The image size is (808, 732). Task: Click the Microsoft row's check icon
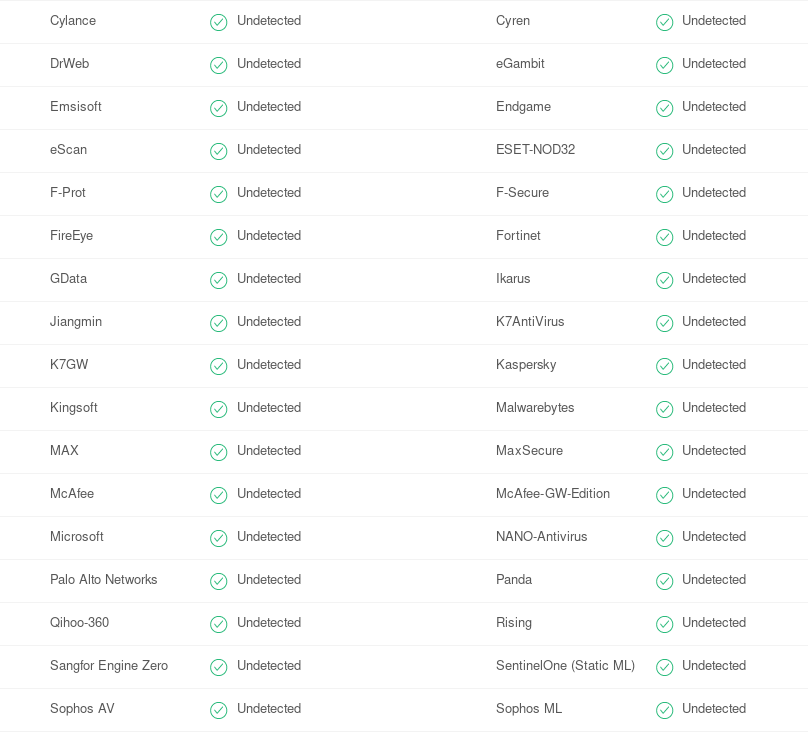(x=218, y=538)
